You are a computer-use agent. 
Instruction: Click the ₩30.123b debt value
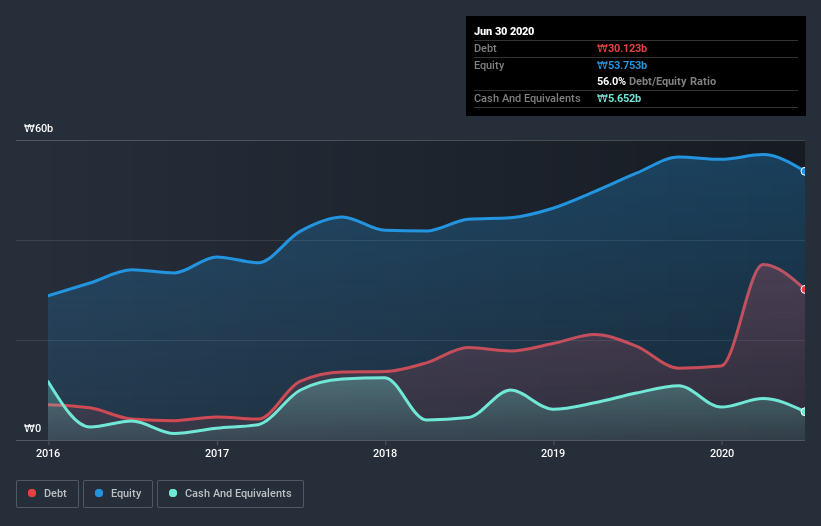pos(622,48)
